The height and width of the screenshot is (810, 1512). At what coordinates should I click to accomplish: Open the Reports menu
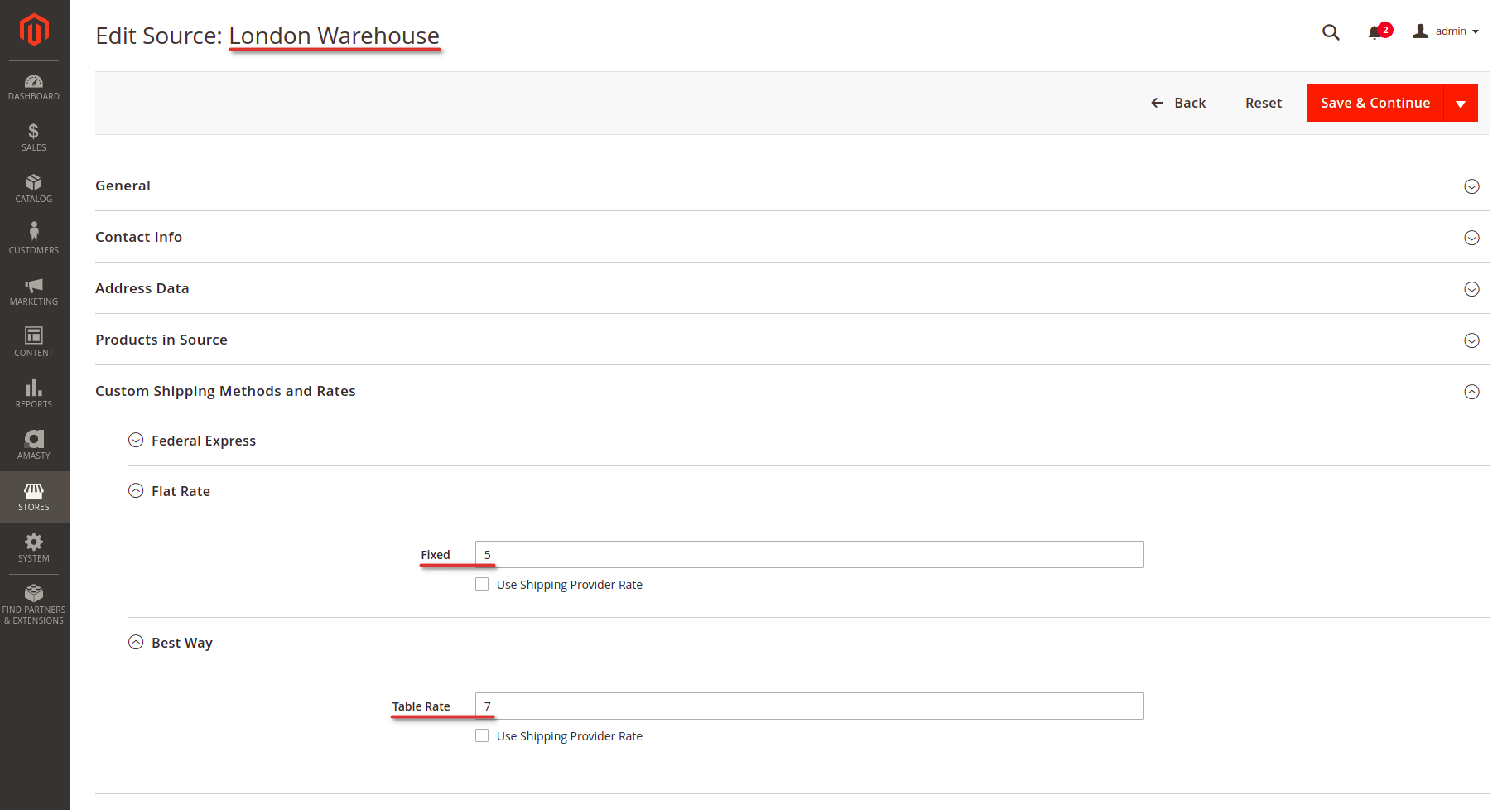click(x=34, y=394)
